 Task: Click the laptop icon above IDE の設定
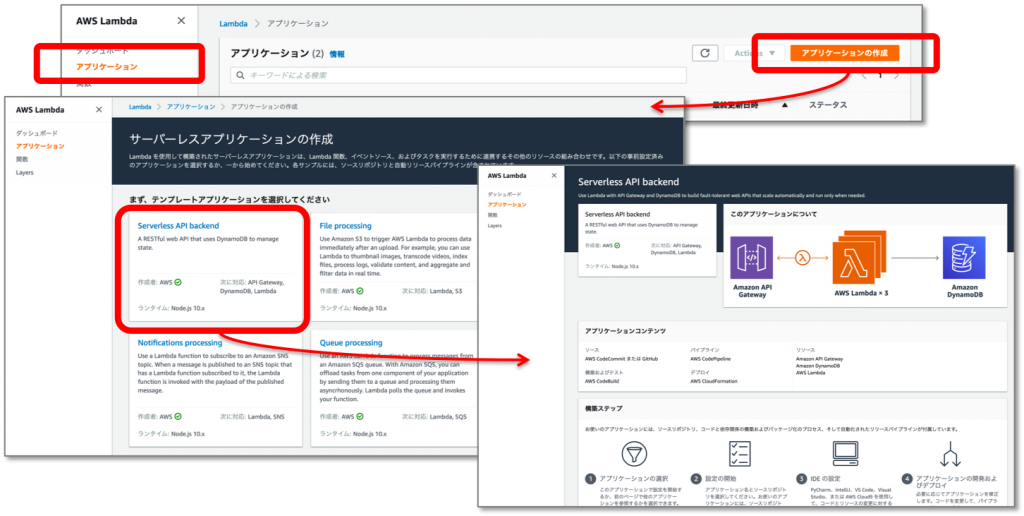tap(845, 453)
